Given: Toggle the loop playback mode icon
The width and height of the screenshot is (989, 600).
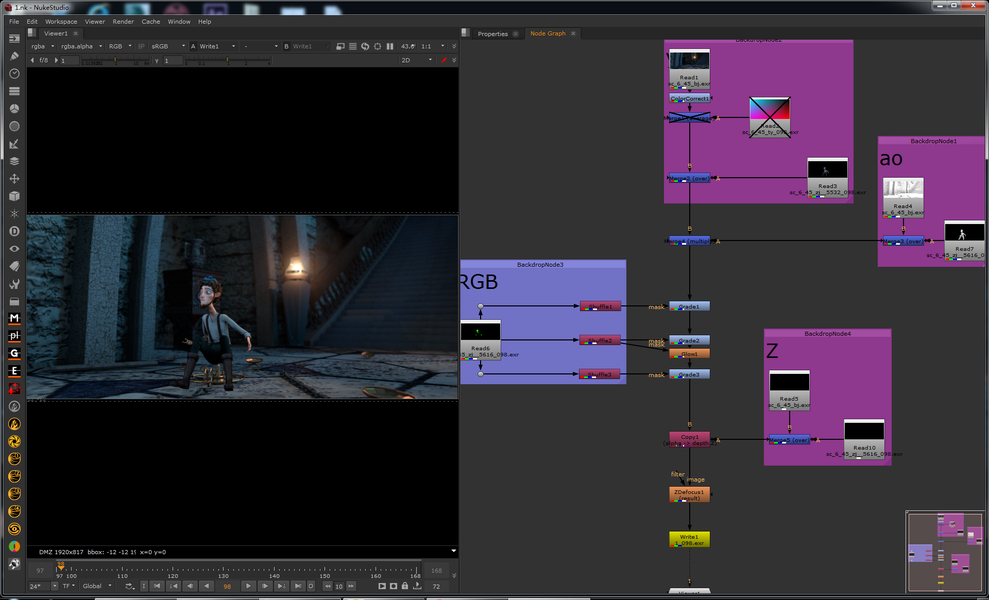Looking at the screenshot, I should coord(129,586).
